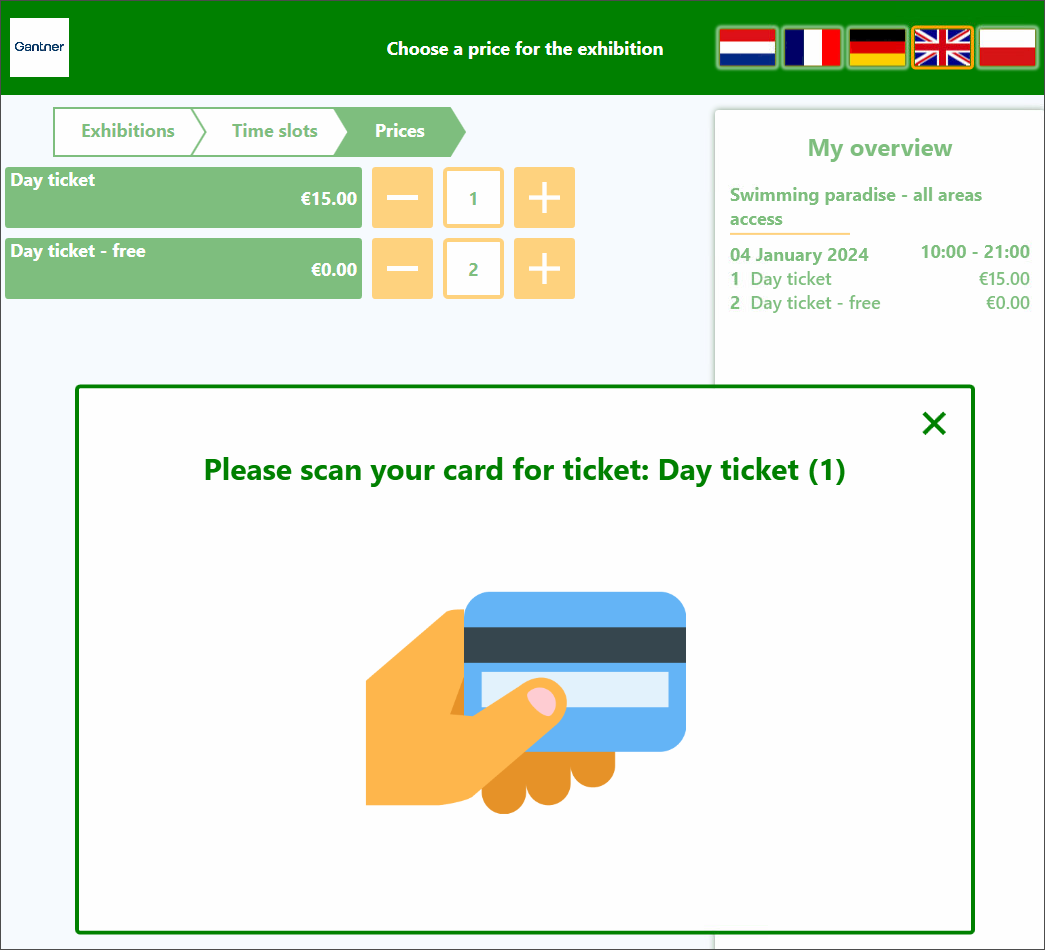Image resolution: width=1045 pixels, height=950 pixels.
Task: Switch language to Dutch flag
Action: (747, 48)
